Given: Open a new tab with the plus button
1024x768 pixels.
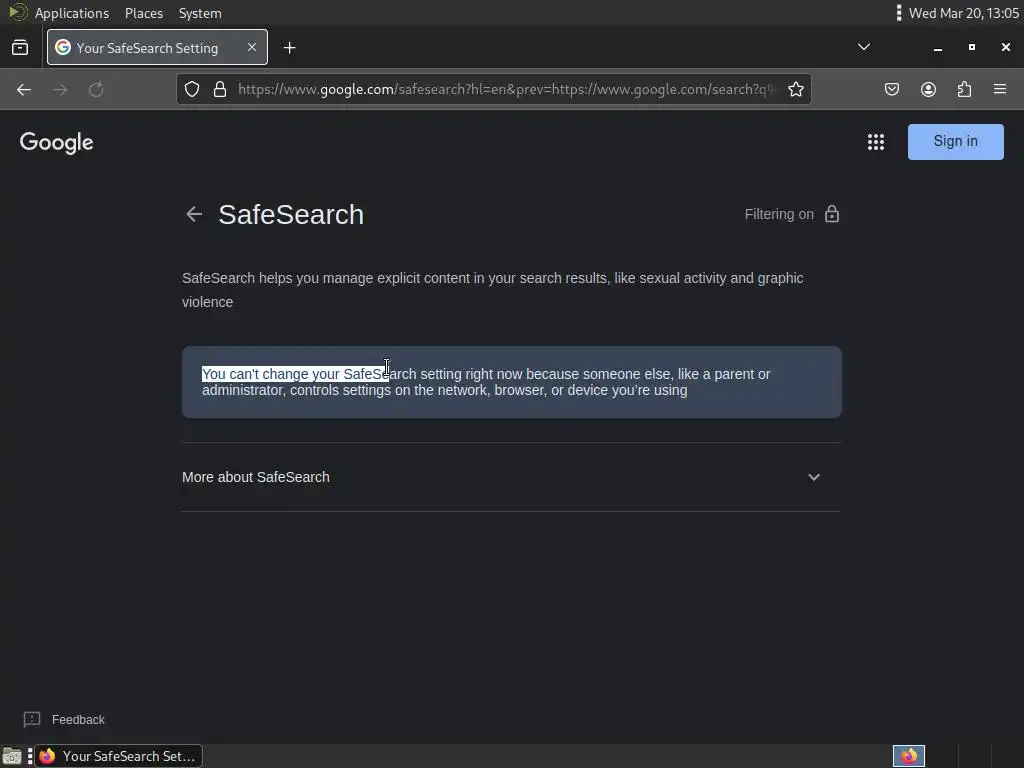Looking at the screenshot, I should click(x=289, y=48).
